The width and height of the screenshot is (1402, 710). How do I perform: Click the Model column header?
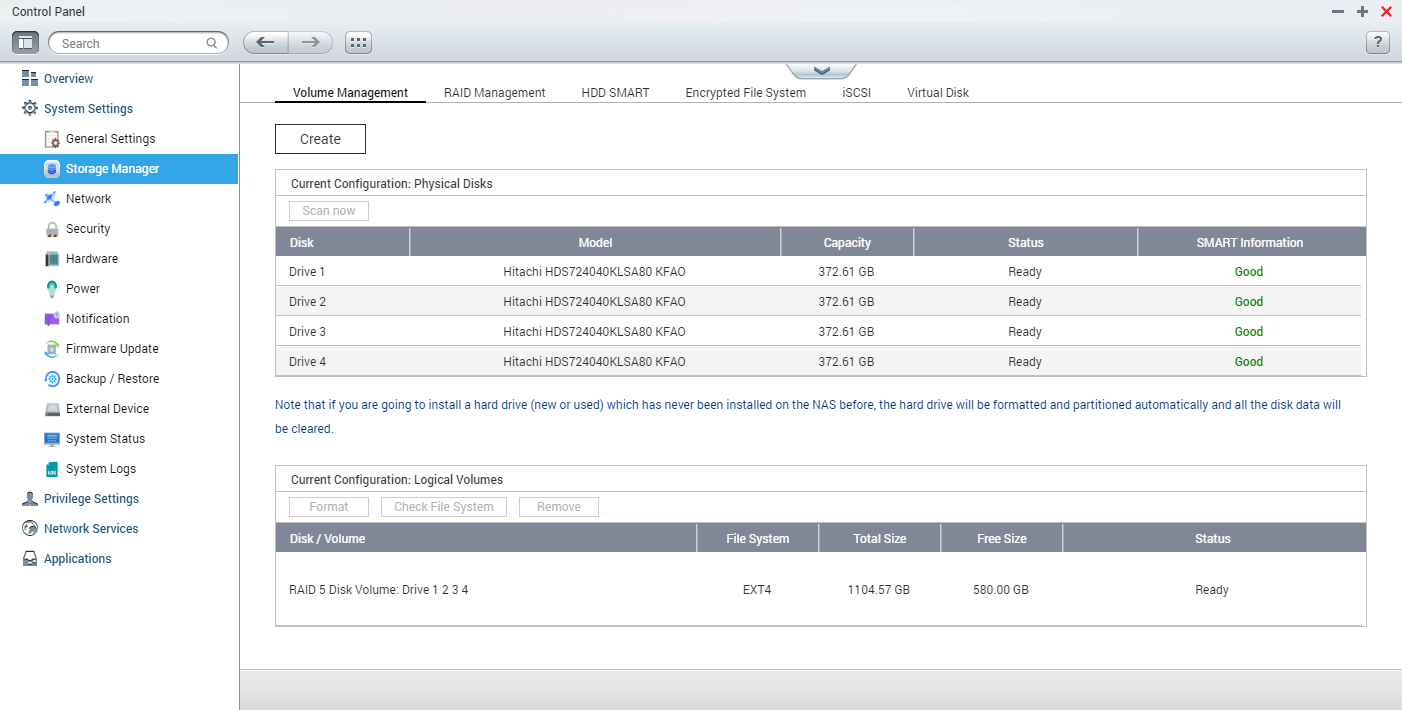click(x=595, y=242)
